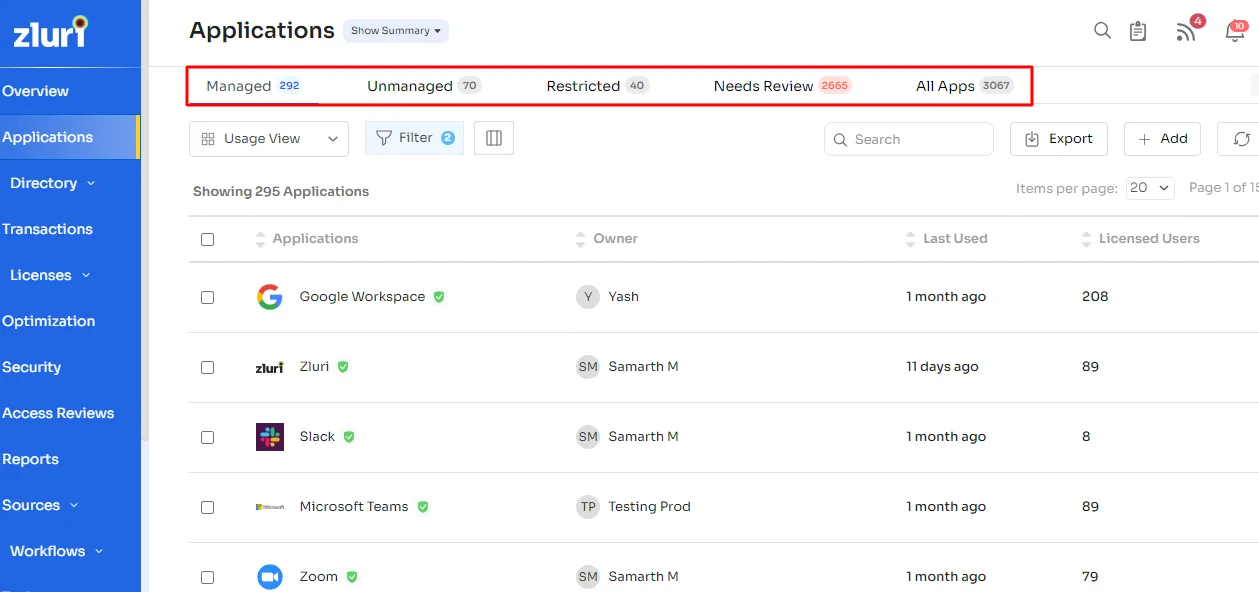Click the applications Search field
Viewport: 1259px width, 592px height.
(909, 139)
